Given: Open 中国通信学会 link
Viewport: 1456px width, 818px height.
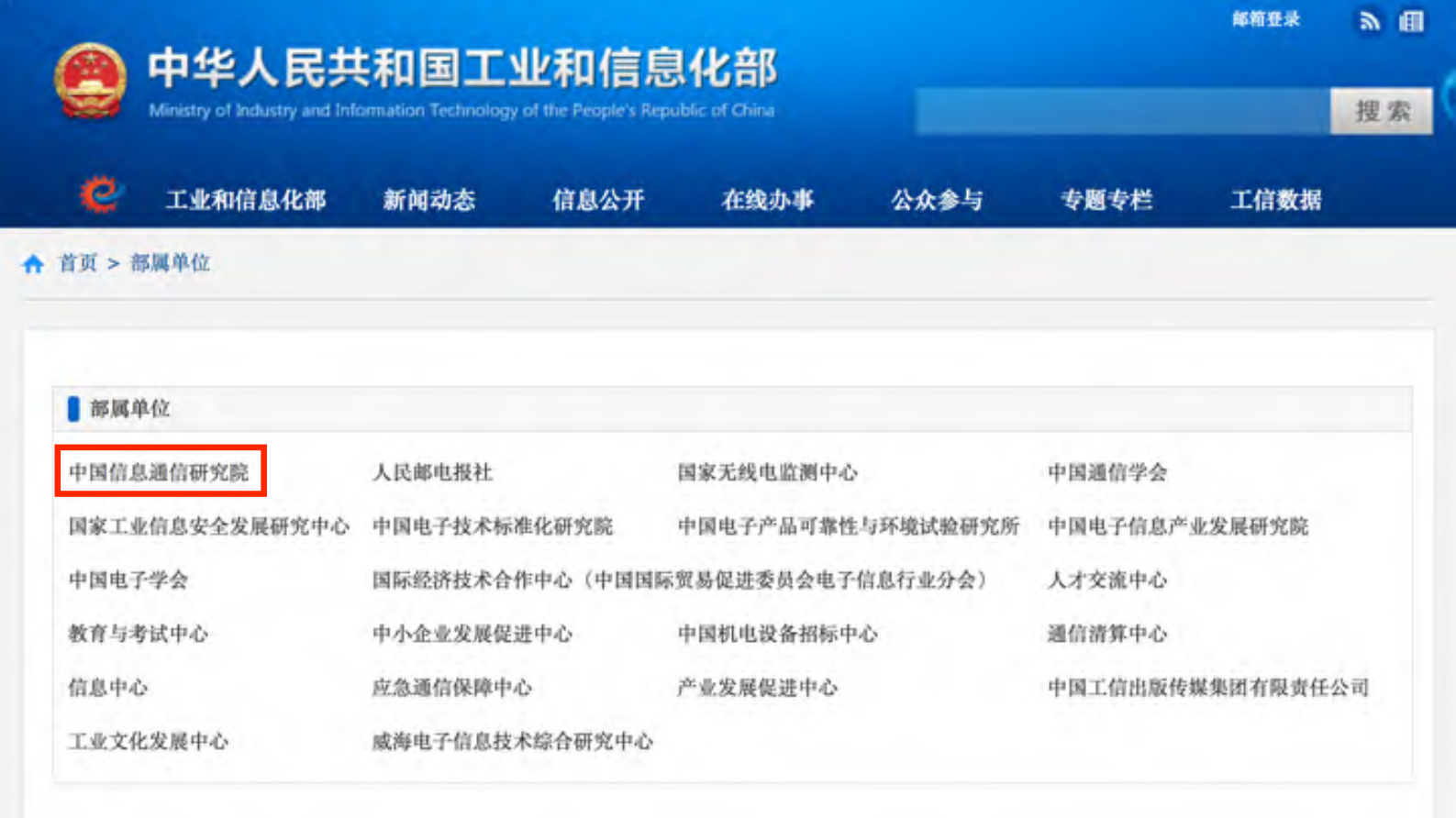Looking at the screenshot, I should point(1107,472).
